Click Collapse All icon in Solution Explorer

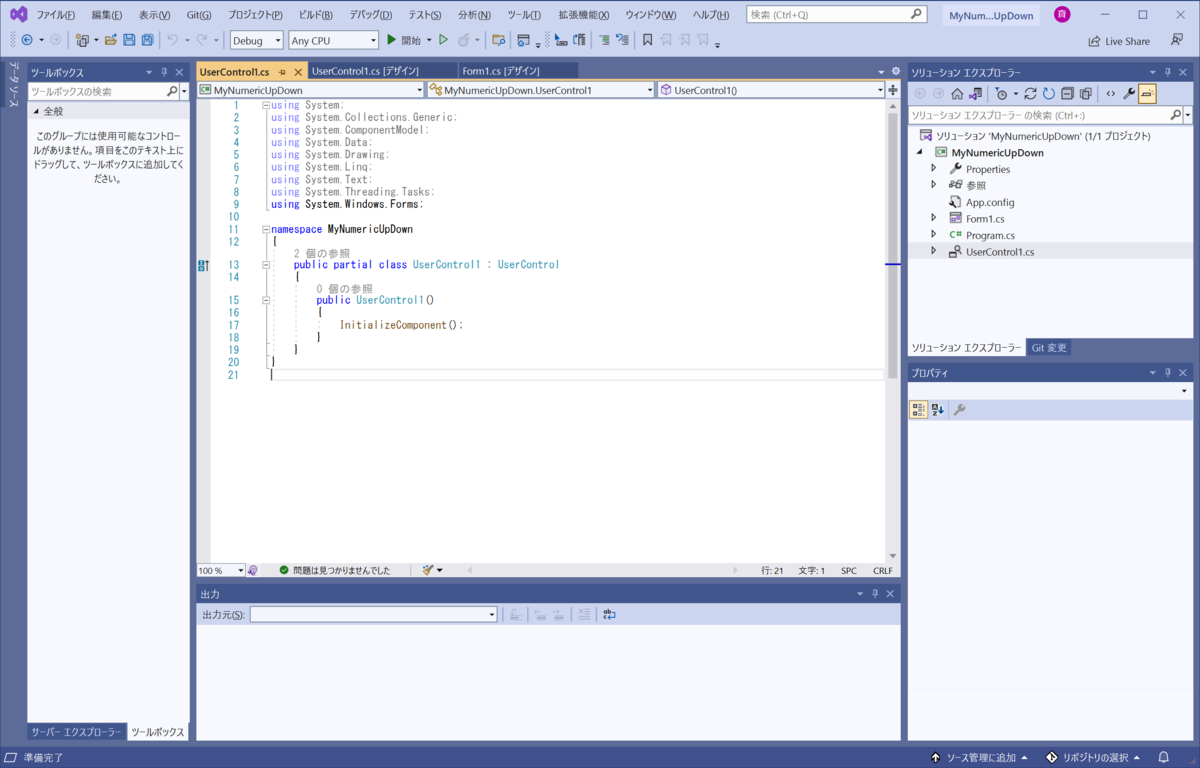tap(1067, 93)
